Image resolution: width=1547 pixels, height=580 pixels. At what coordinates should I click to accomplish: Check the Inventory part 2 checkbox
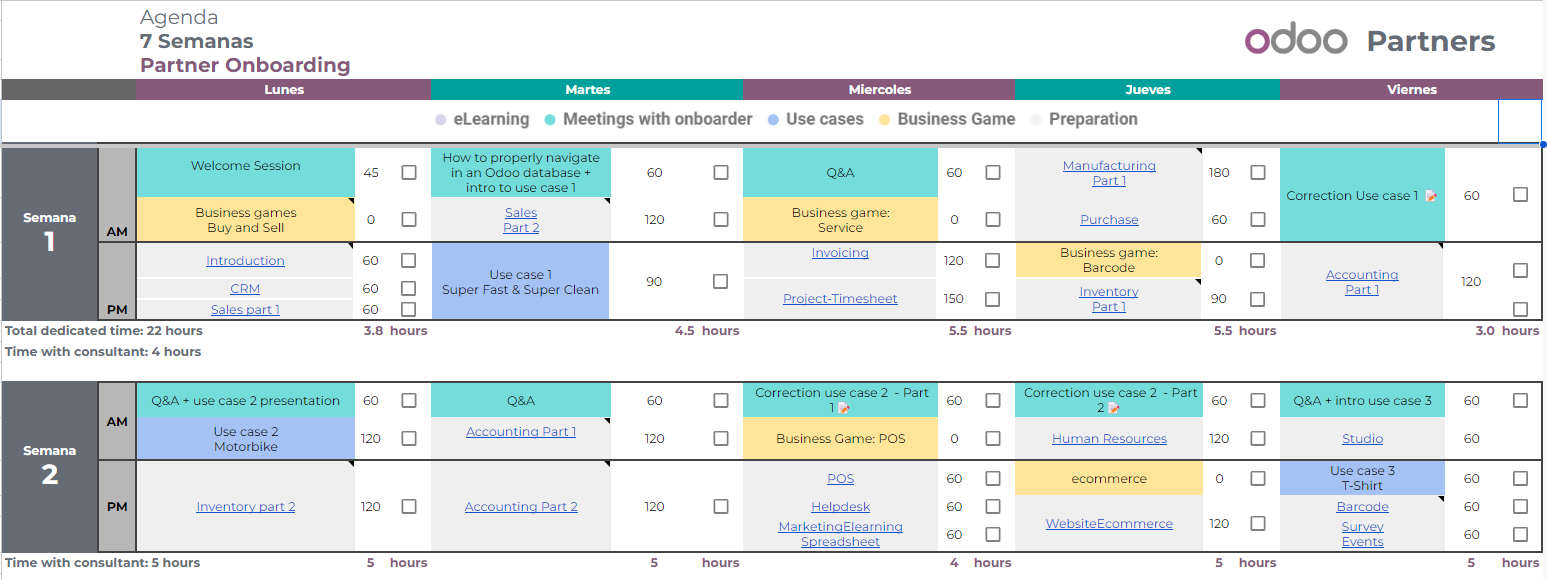pos(409,507)
